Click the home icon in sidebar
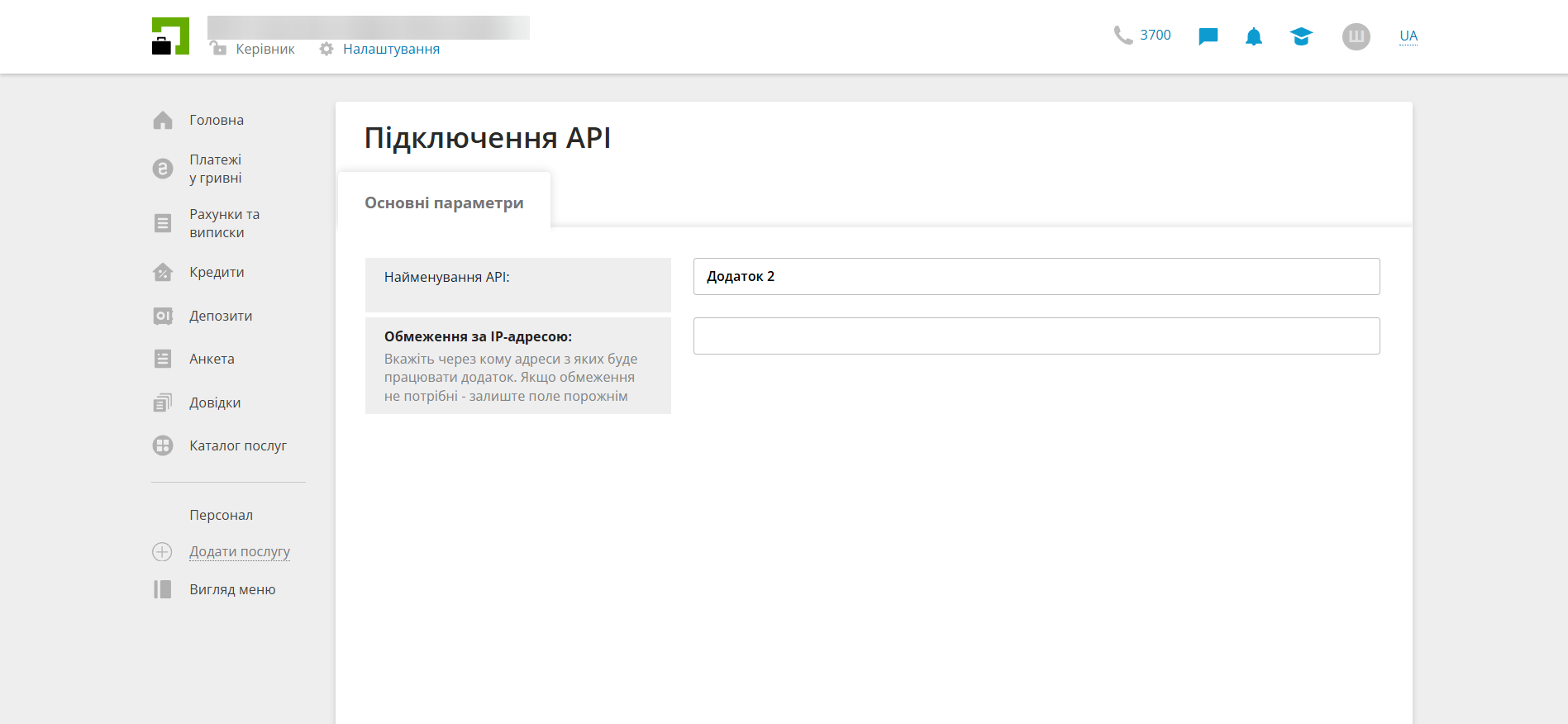 163,121
